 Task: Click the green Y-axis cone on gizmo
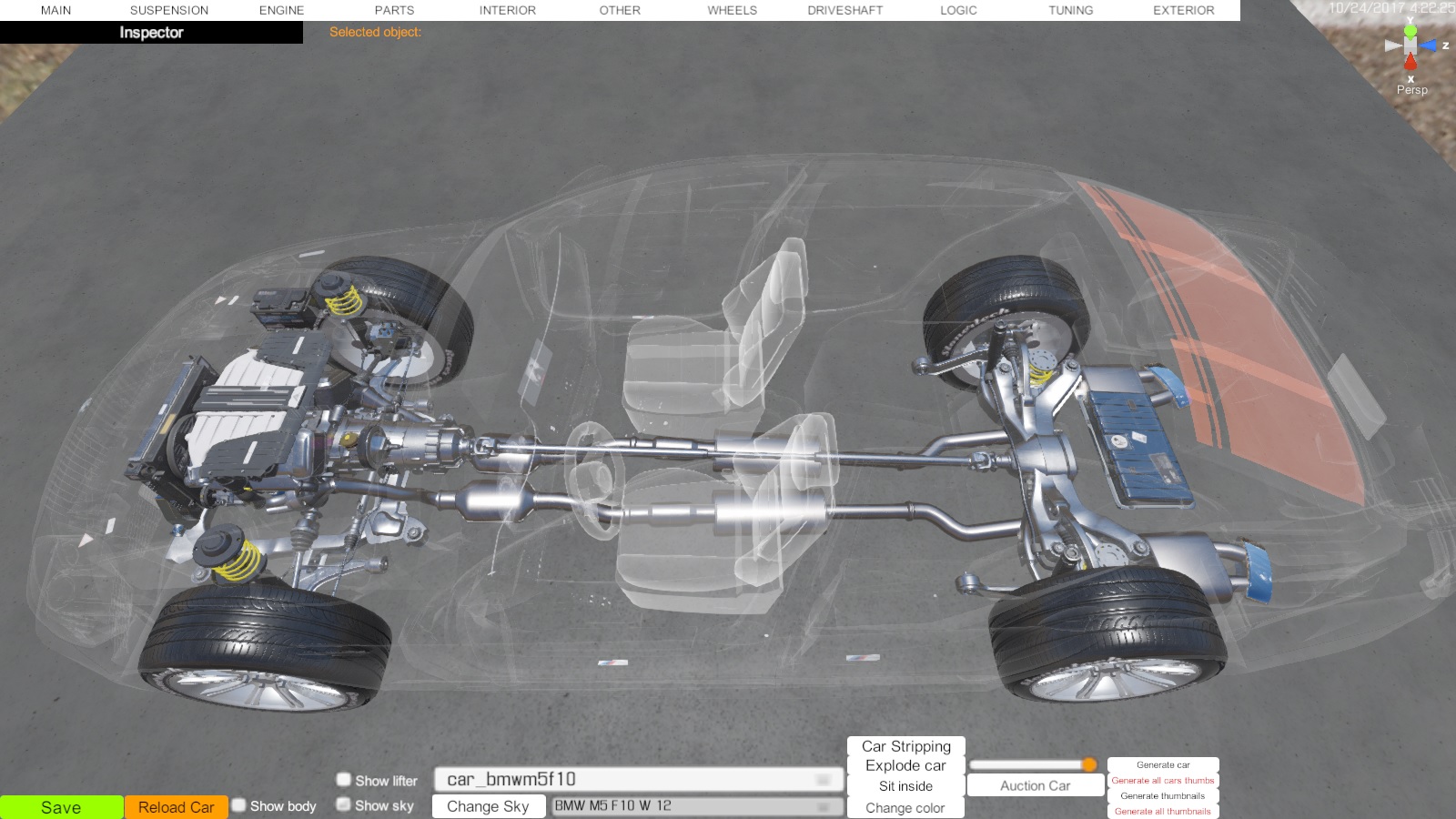tap(1410, 31)
